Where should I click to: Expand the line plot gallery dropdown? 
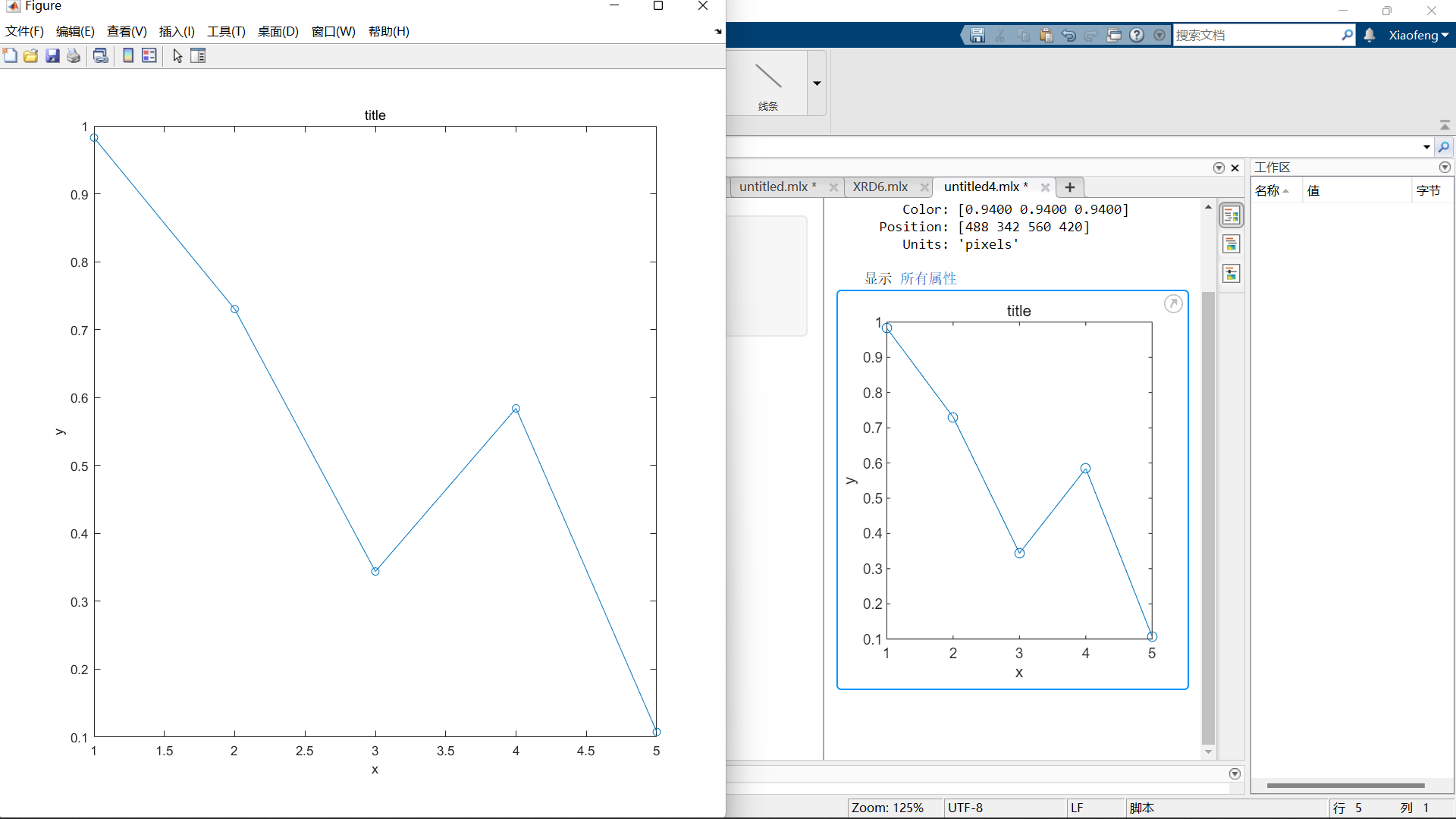point(817,83)
